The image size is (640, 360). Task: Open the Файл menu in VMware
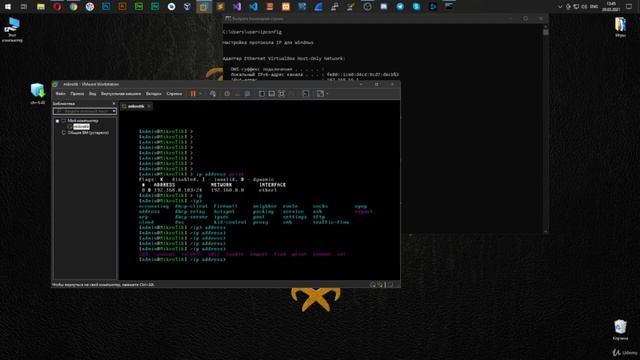pyautogui.click(x=60, y=93)
